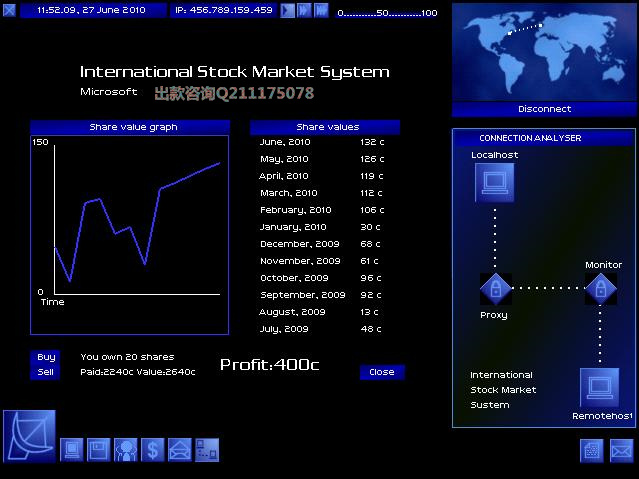The height and width of the screenshot is (479, 639).
Task: Click the Buy button
Action: point(45,357)
